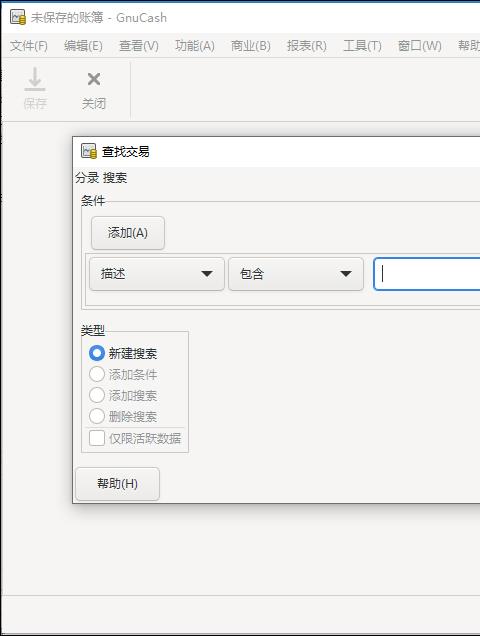
Task: Open the 窗口(W) menu
Action: pyautogui.click(x=420, y=45)
